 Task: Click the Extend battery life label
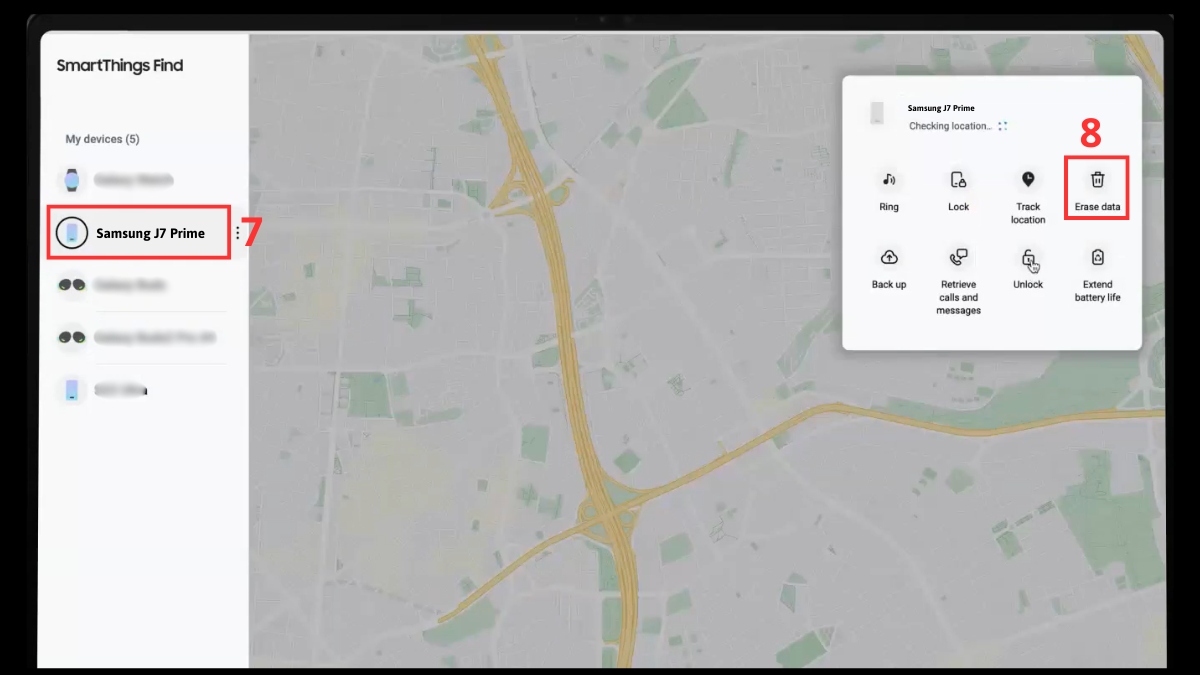[1097, 291]
